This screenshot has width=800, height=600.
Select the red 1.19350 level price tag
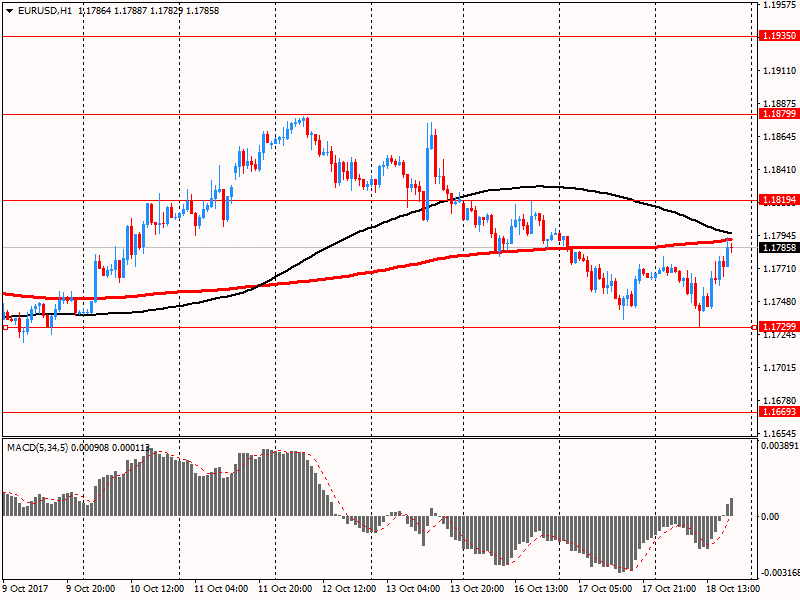tap(779, 36)
